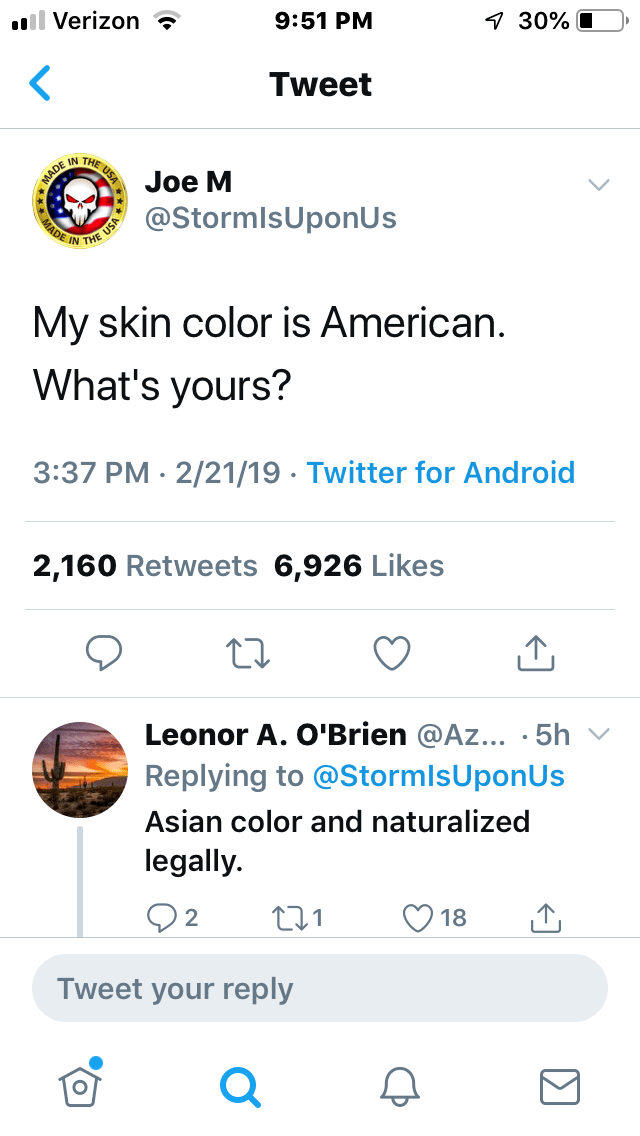
Task: Like the main tweet with heart icon
Action: tap(392, 652)
